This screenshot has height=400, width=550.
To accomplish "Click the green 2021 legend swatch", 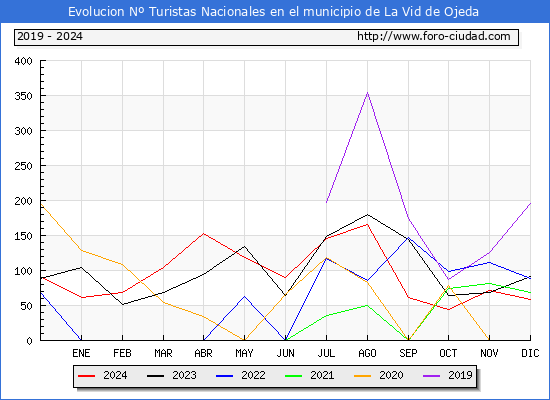I will pyautogui.click(x=294, y=376).
